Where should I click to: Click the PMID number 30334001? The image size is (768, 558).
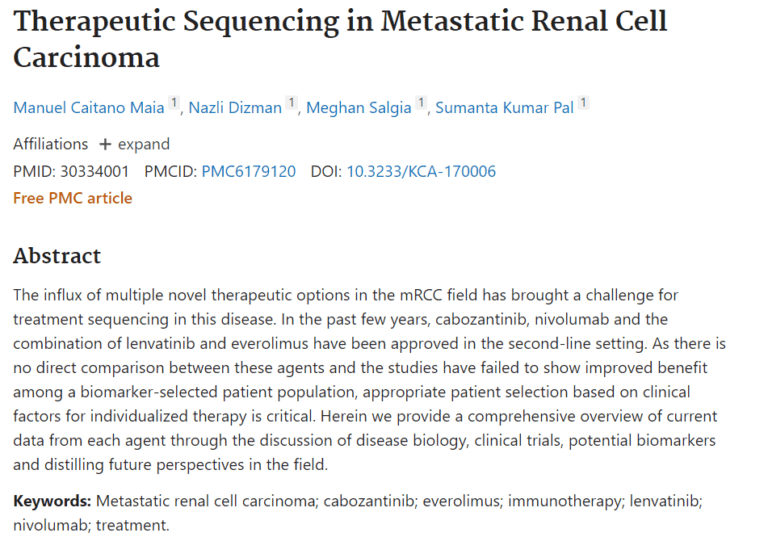94,171
